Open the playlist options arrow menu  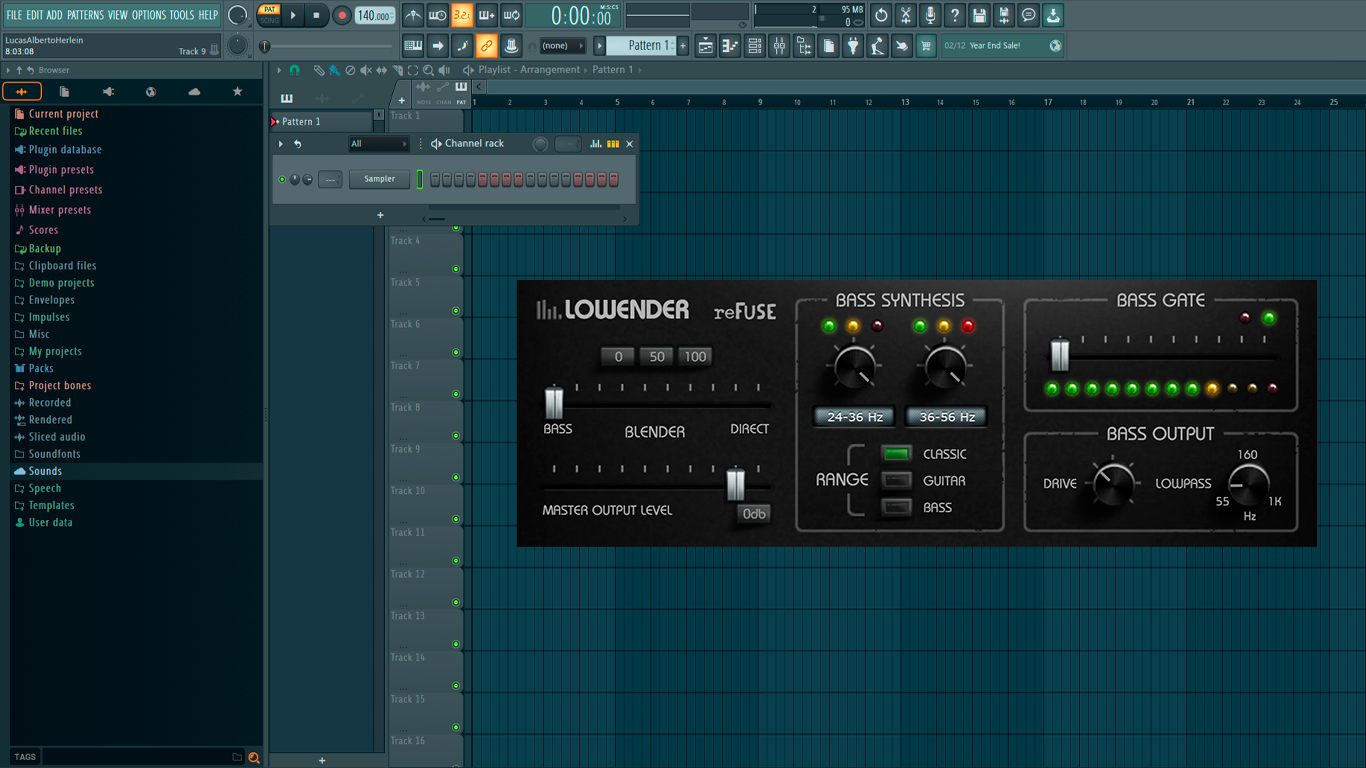(x=281, y=70)
